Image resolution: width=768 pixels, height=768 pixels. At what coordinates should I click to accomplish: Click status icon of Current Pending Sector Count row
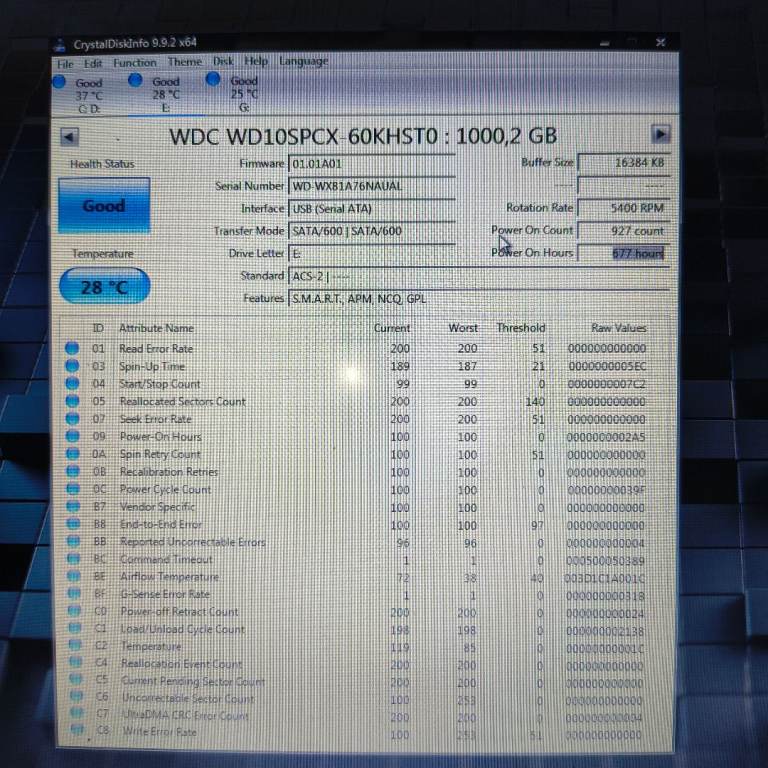coord(76,679)
